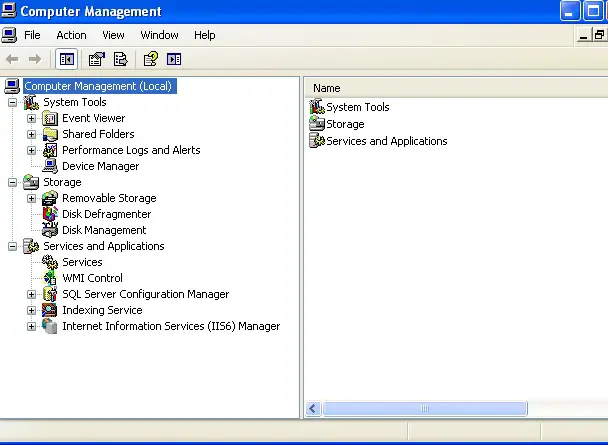Open the Window menu

pyautogui.click(x=159, y=35)
